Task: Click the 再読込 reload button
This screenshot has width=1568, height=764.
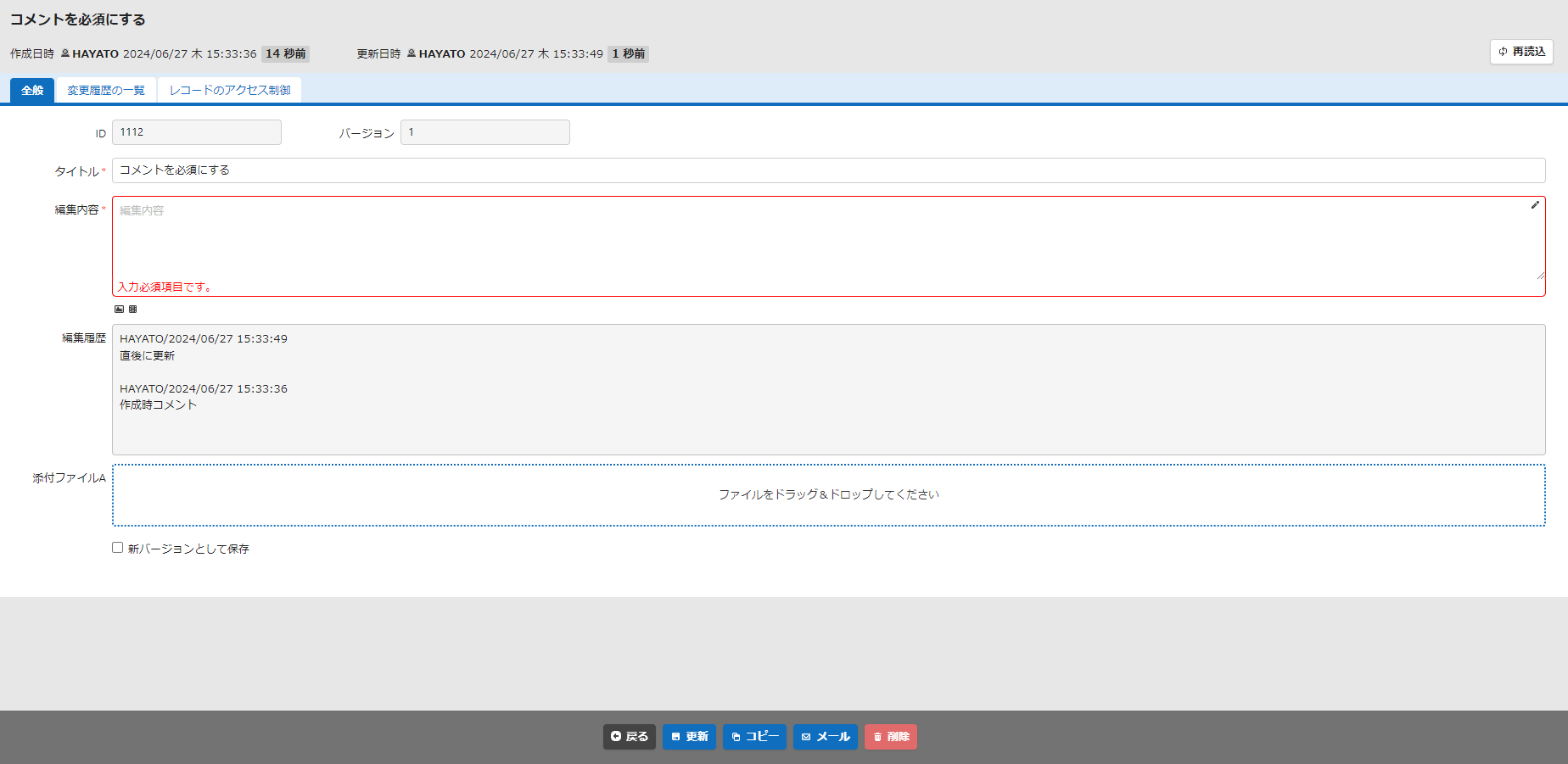Action: click(1521, 52)
